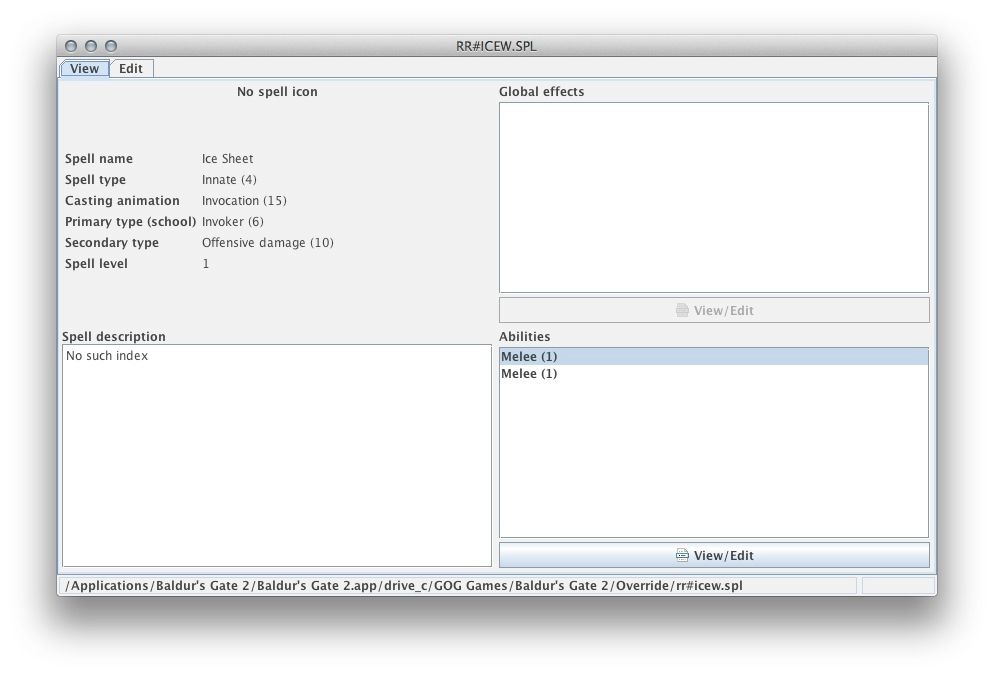
Task: Click the 'Offensive damage (10)' secondary type value
Action: (267, 243)
